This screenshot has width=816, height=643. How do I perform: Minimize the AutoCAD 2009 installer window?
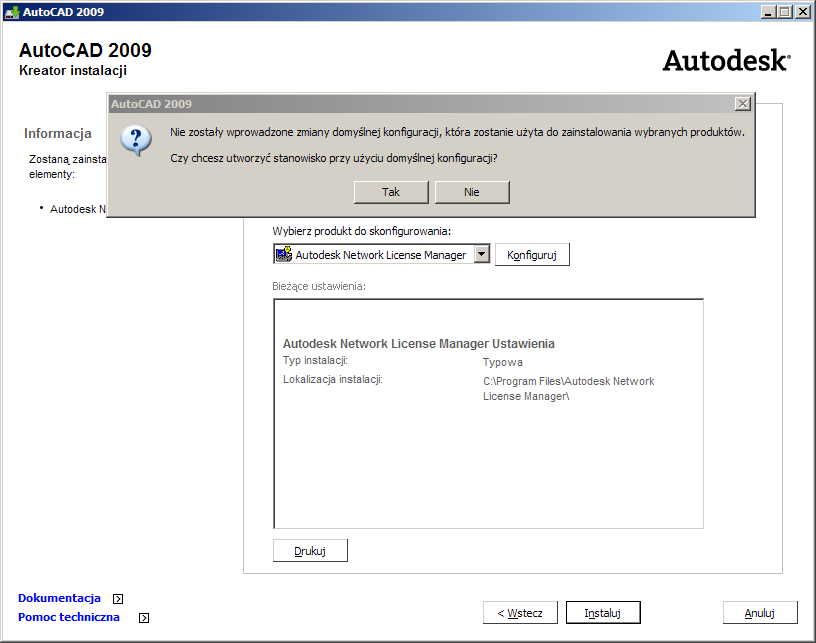click(x=769, y=11)
